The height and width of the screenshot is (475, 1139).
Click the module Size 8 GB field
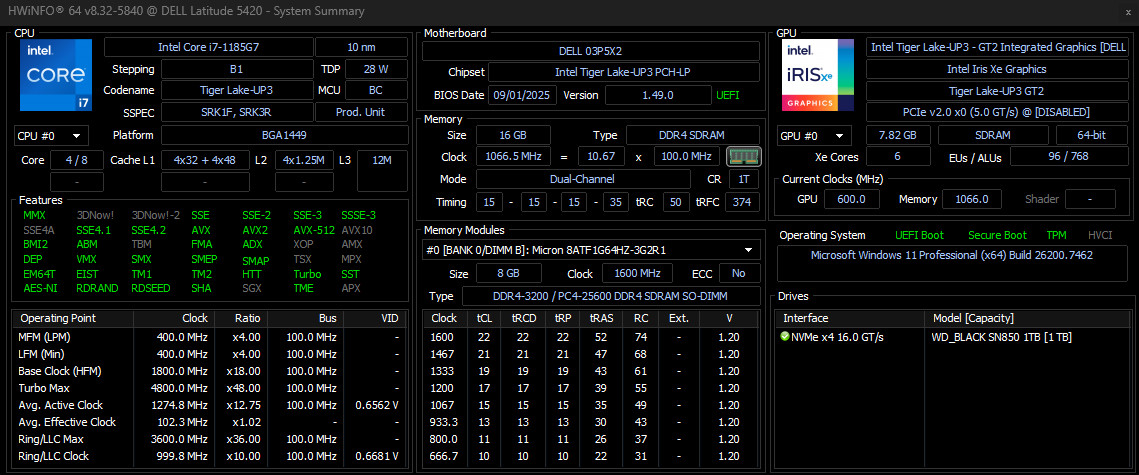508,274
